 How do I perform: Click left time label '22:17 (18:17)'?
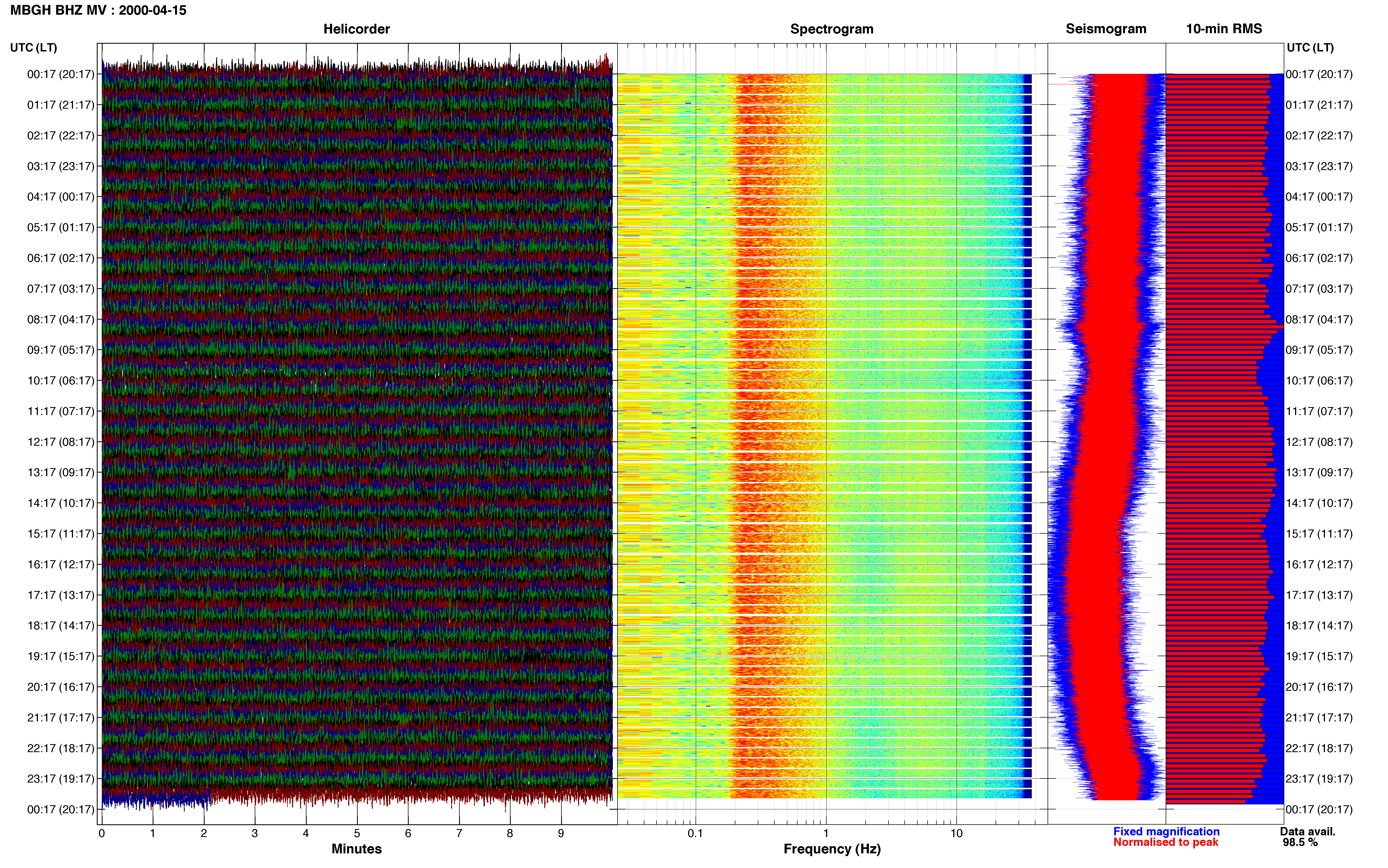point(61,748)
